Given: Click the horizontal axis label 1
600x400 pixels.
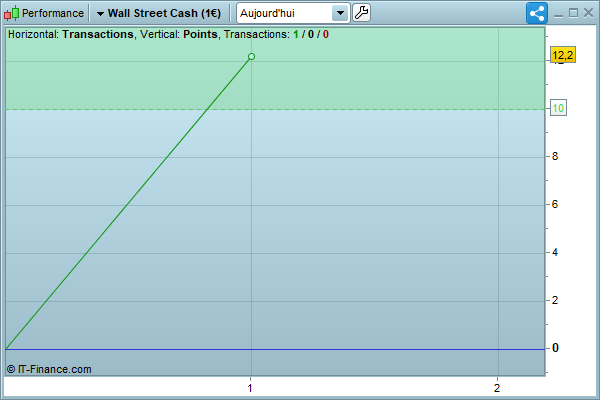Looking at the screenshot, I should (250, 388).
